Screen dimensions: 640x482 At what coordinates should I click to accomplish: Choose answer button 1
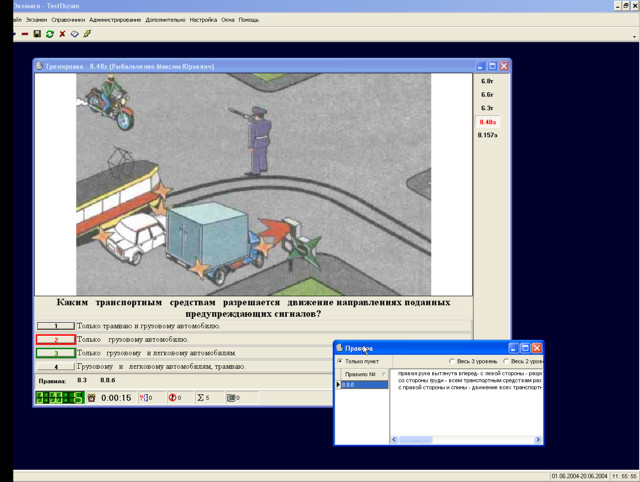pyautogui.click(x=56, y=326)
